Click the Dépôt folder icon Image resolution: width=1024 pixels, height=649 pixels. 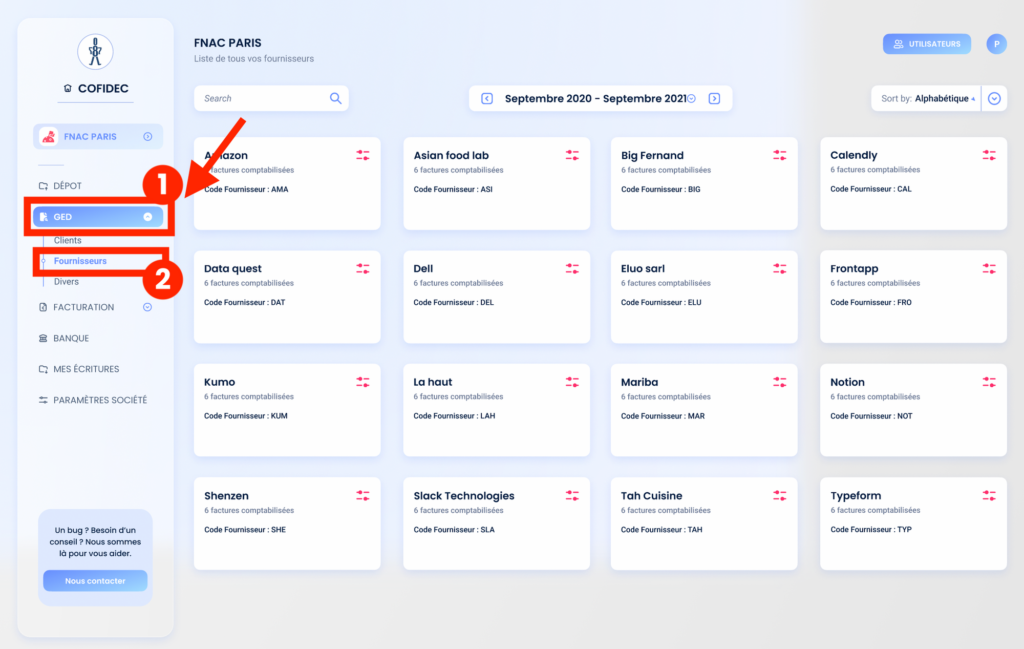coord(43,186)
